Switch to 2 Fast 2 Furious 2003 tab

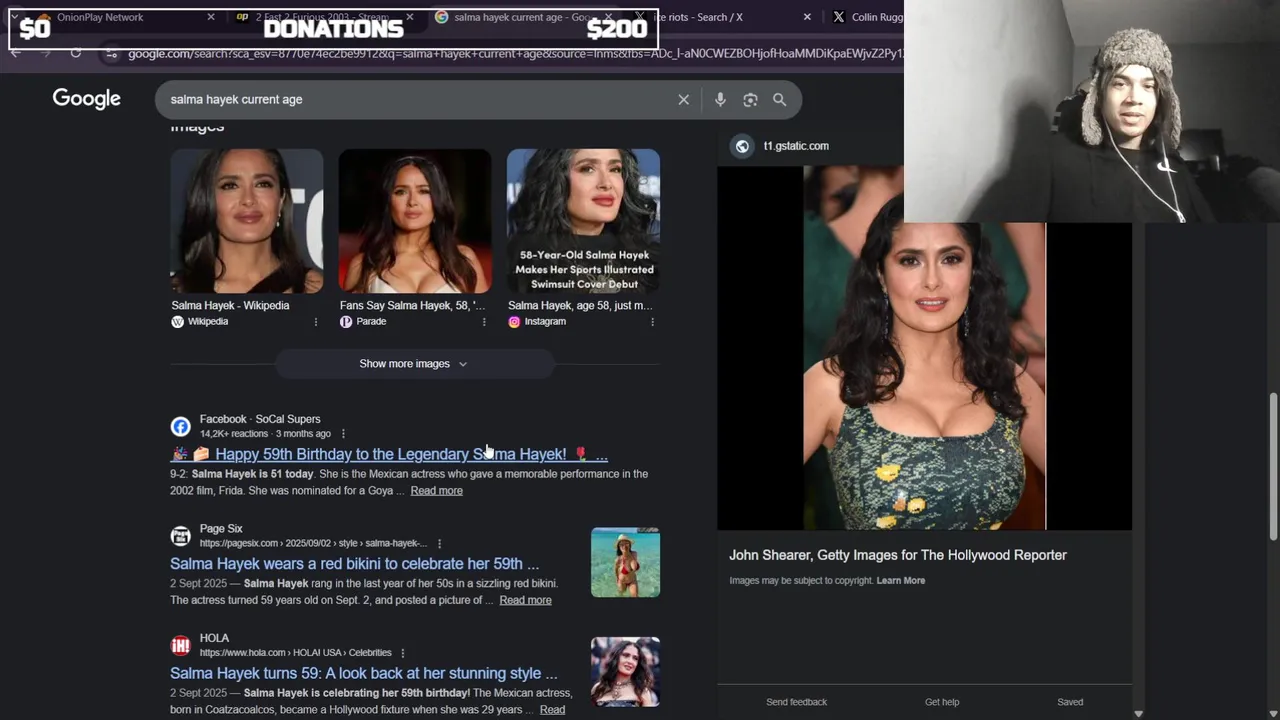click(323, 17)
